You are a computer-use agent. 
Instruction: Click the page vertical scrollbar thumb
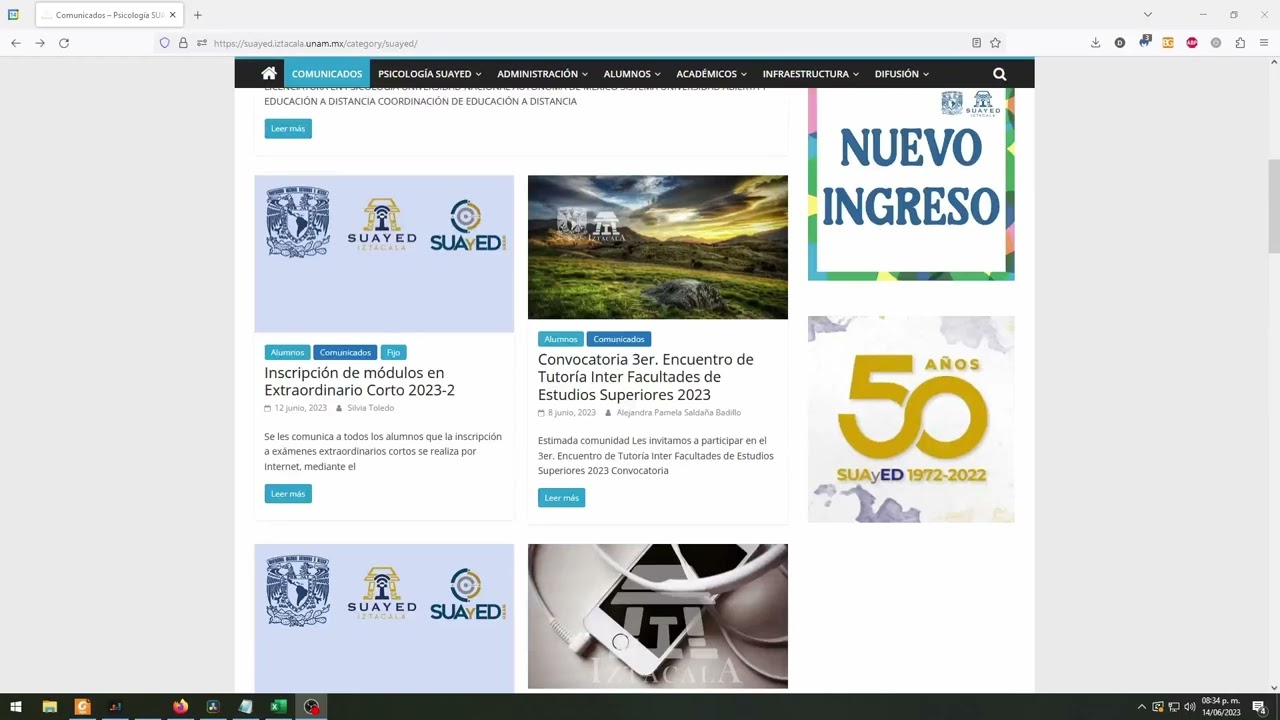(1274, 206)
